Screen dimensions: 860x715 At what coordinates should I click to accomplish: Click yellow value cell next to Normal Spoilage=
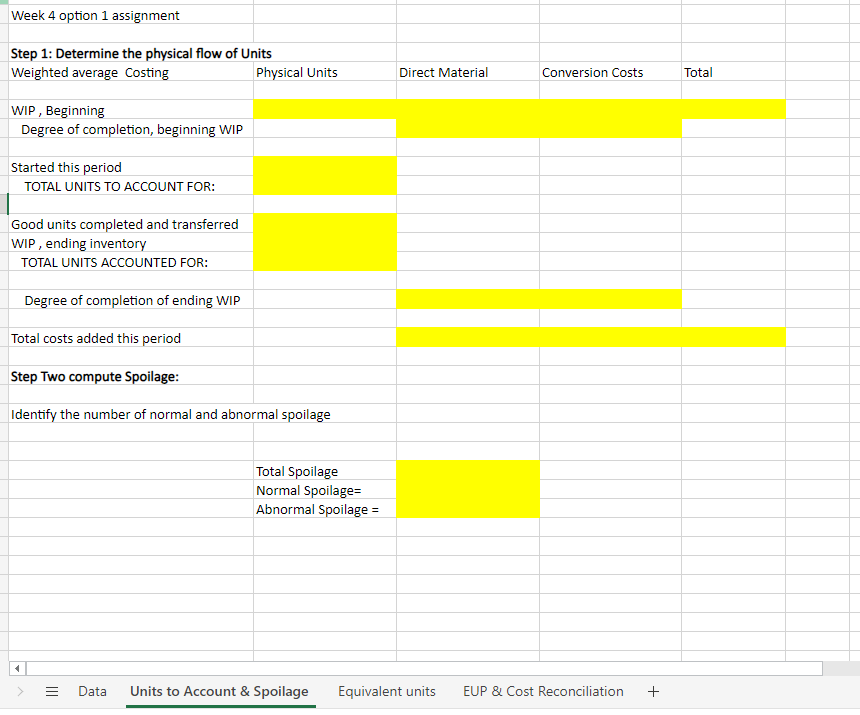(x=468, y=490)
